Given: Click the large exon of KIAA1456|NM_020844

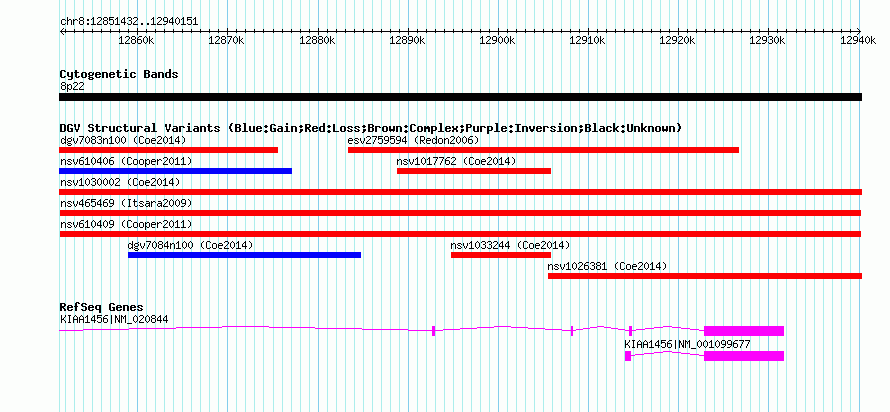Looking at the screenshot, I should pos(744,331).
